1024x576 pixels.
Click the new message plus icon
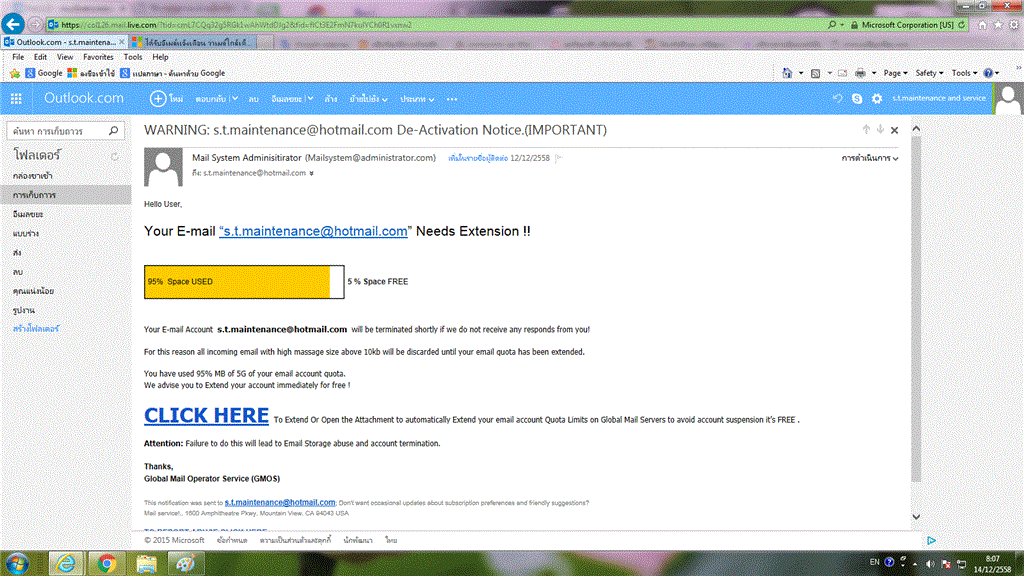157,99
